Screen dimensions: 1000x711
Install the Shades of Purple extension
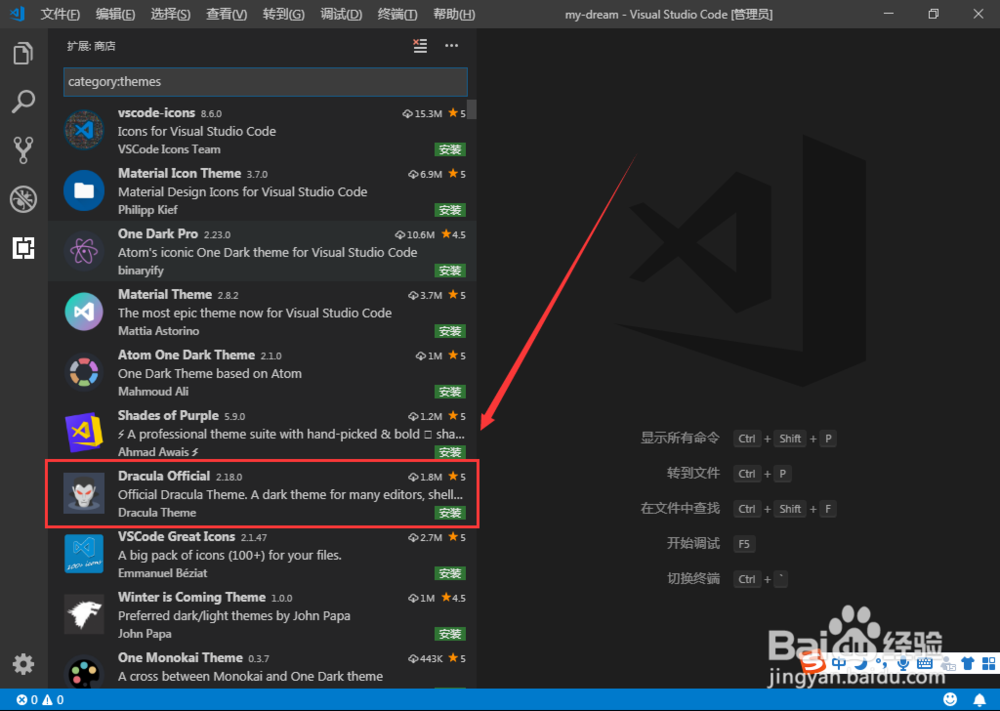(x=450, y=453)
